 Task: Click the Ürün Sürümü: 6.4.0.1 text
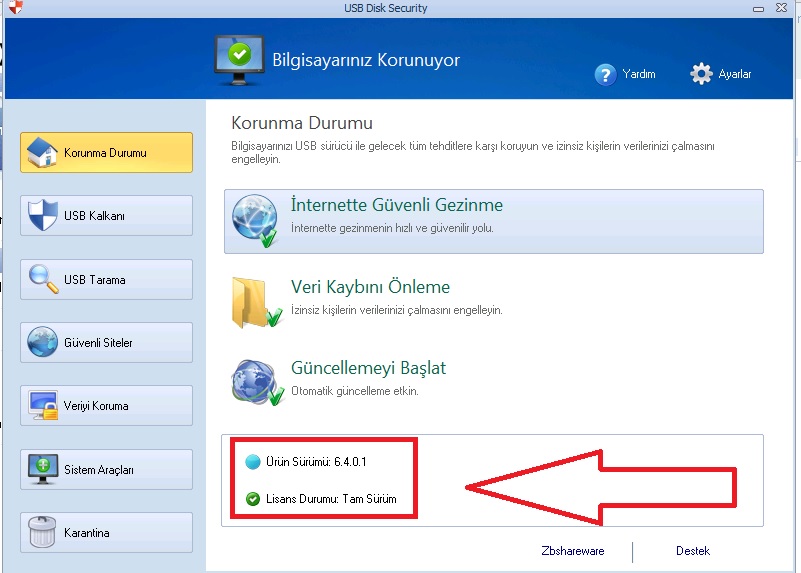tap(316, 462)
